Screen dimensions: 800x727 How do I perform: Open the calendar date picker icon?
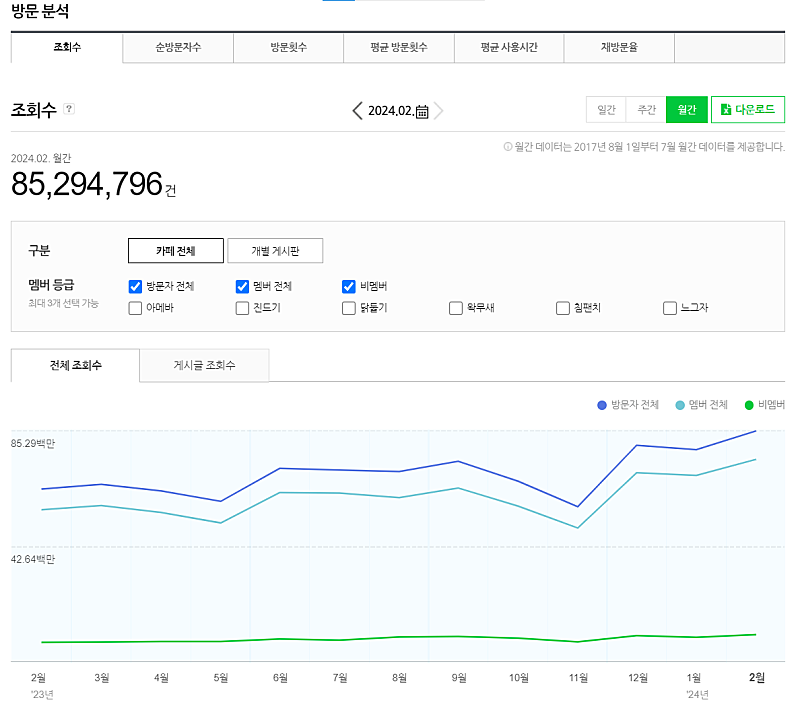(x=422, y=111)
